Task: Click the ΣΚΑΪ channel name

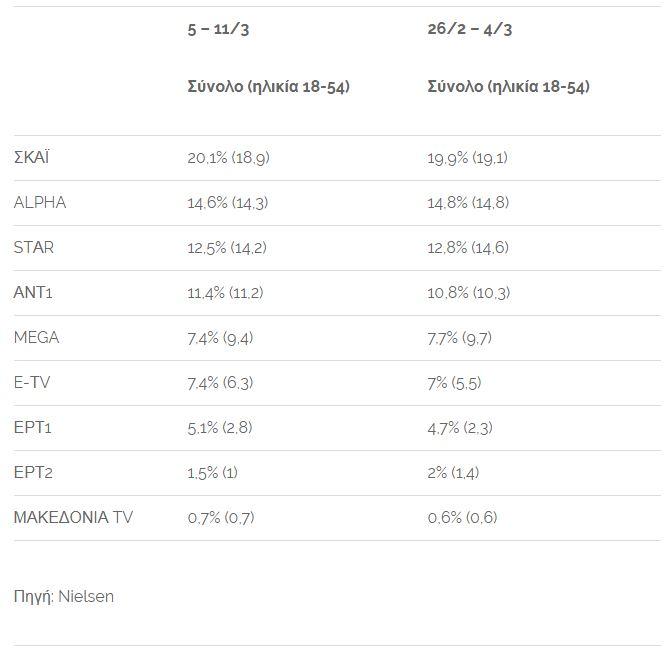Action: pyautogui.click(x=31, y=157)
